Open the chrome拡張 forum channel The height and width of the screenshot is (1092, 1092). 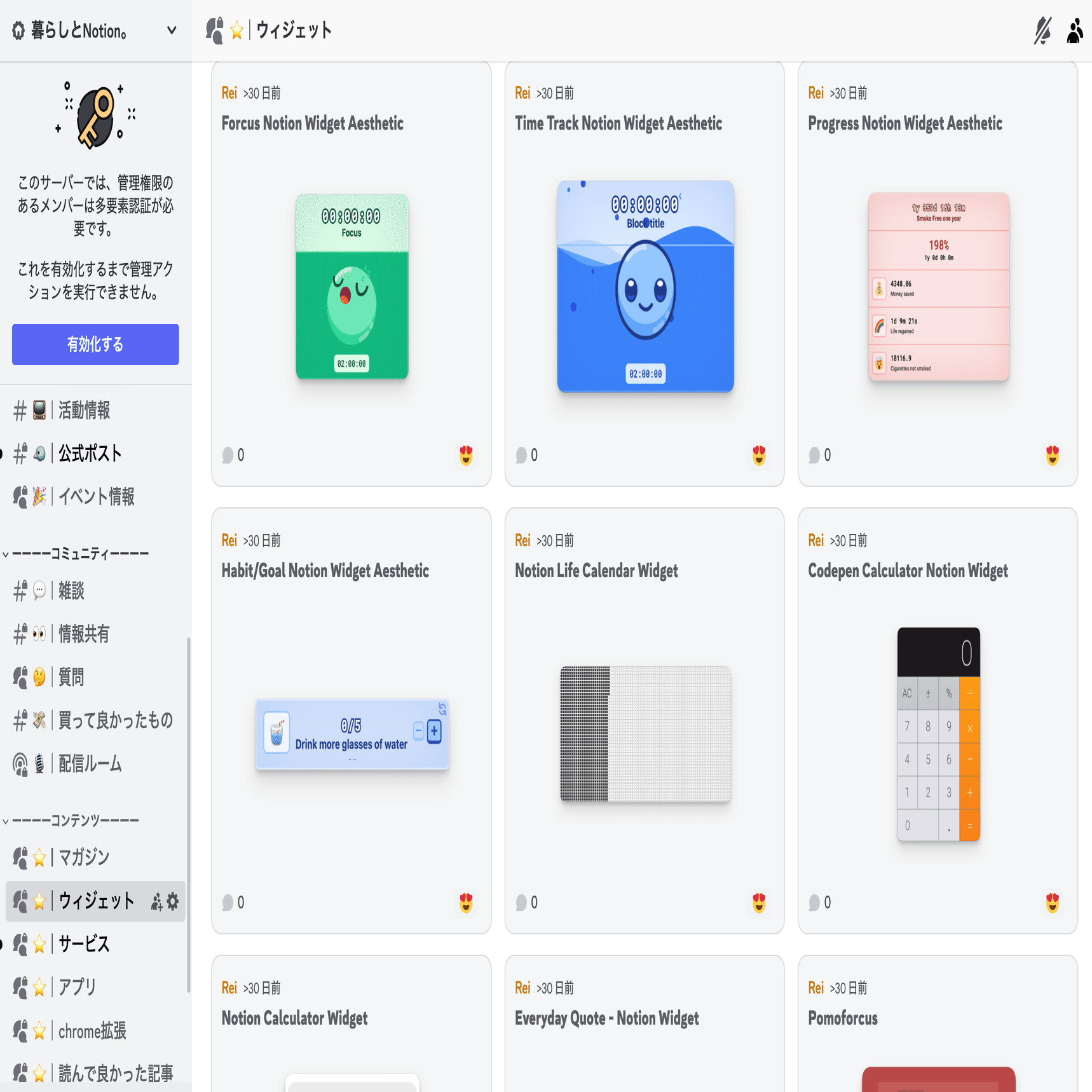pyautogui.click(x=95, y=1031)
